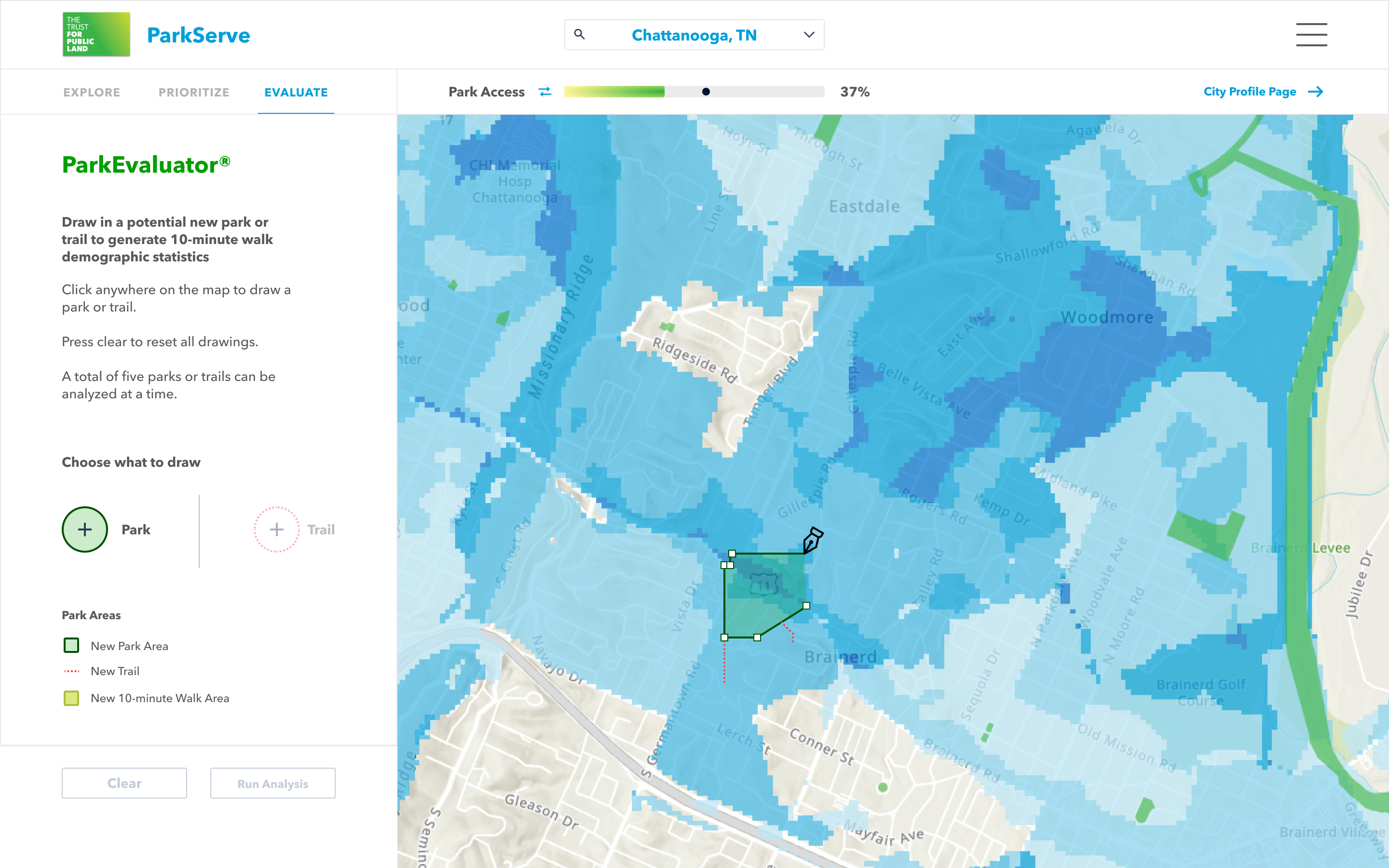Switch to the Prioritize tab
Viewport: 1389px width, 868px height.
pyautogui.click(x=194, y=93)
